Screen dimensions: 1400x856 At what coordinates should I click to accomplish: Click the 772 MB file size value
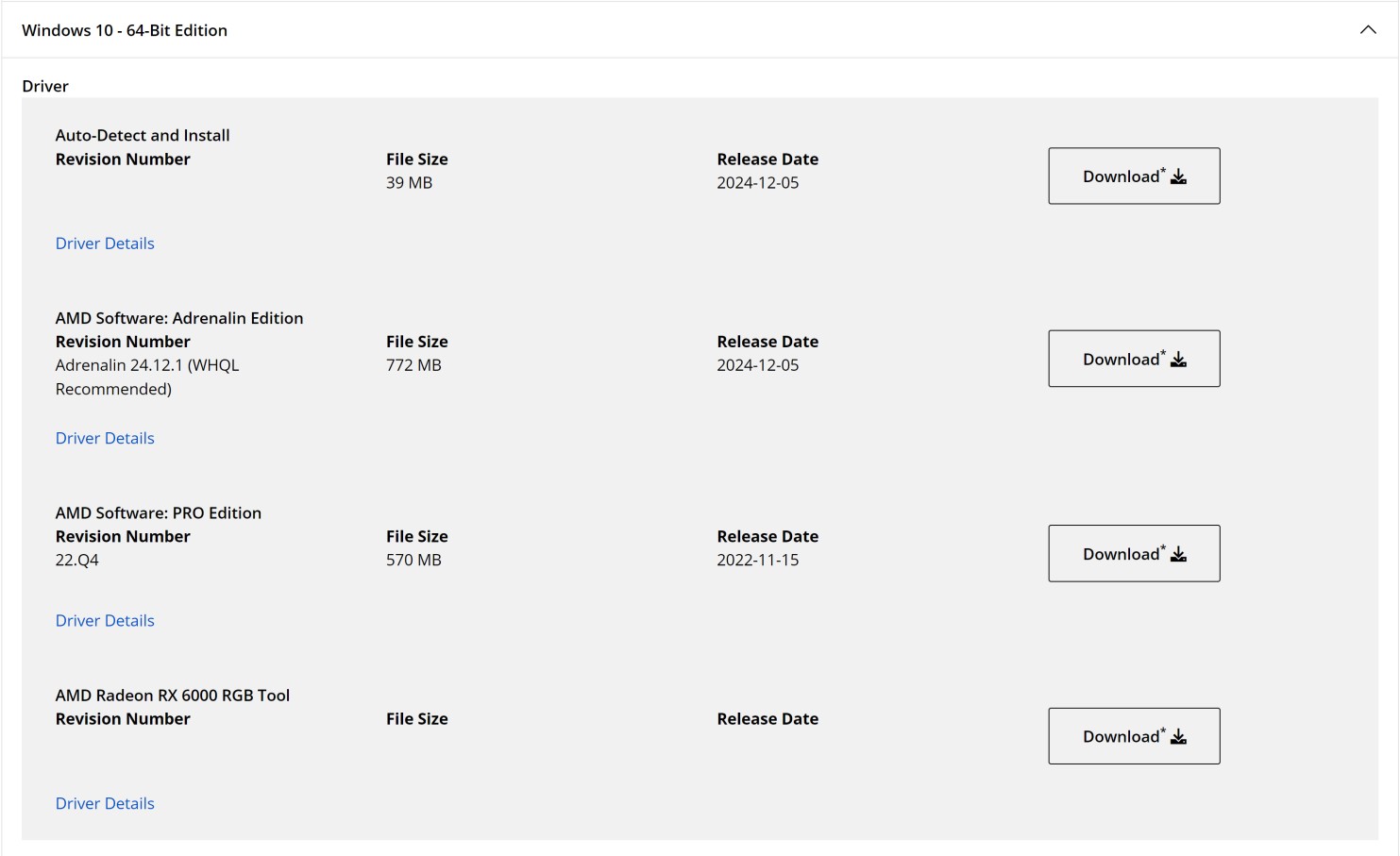pos(413,365)
